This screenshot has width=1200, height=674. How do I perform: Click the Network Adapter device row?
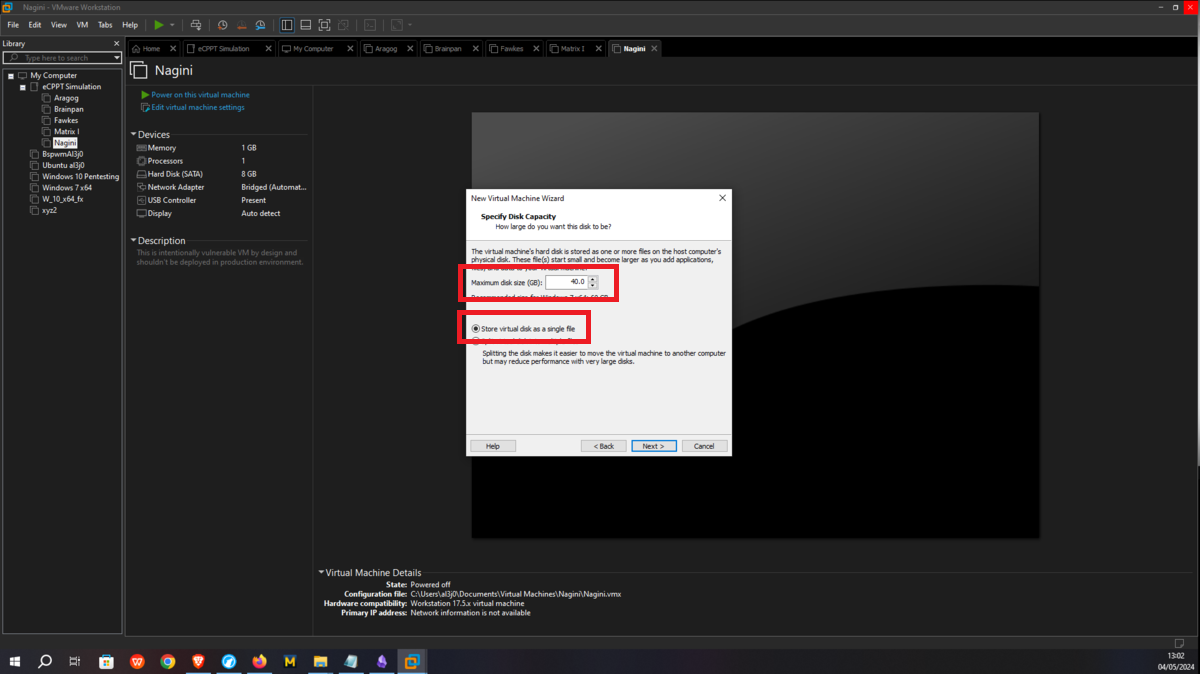click(x=220, y=187)
